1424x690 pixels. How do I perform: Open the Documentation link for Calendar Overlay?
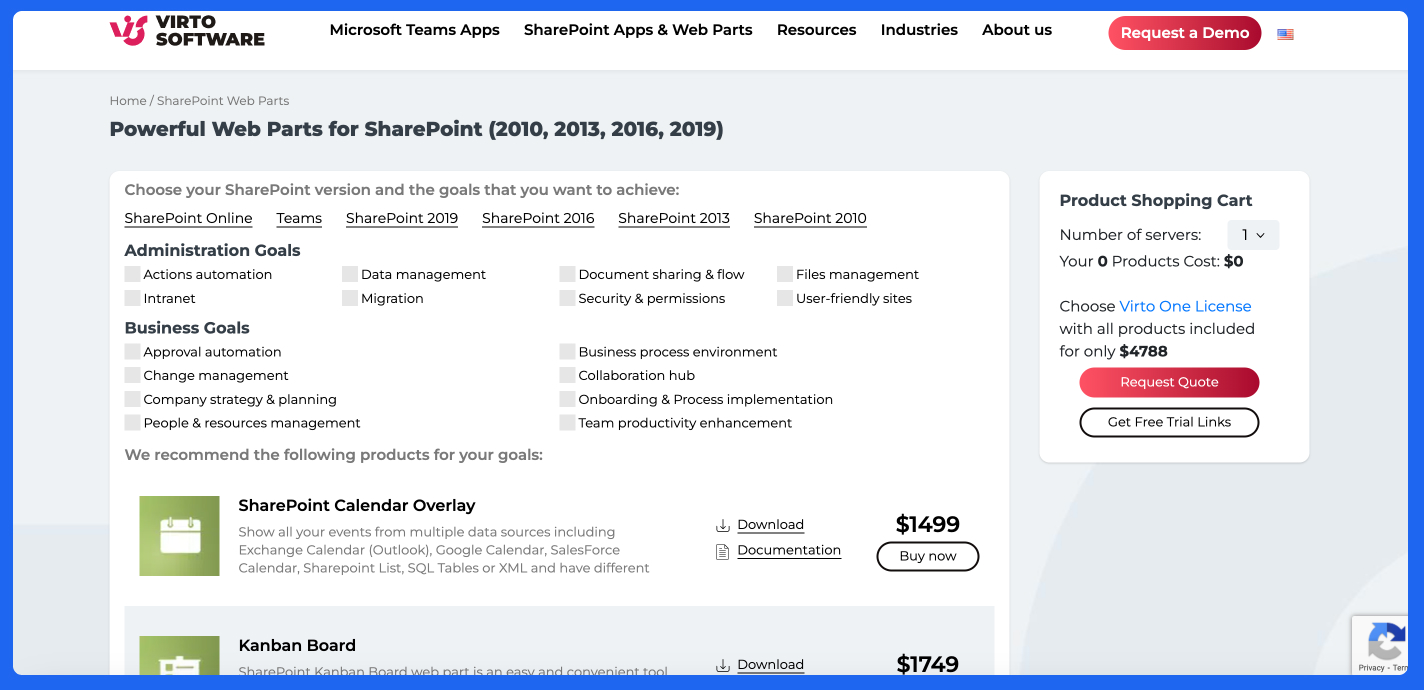(789, 551)
